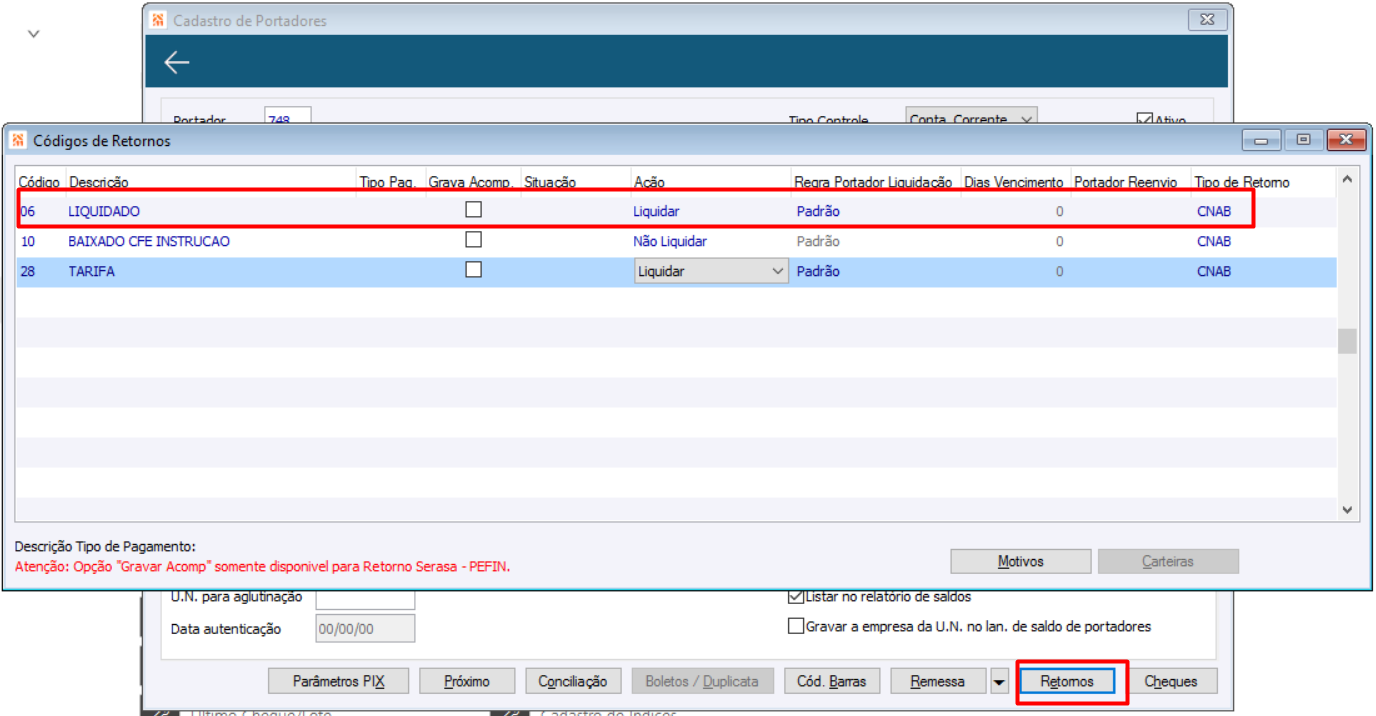Sort by the Código column header
The width and height of the screenshot is (1376, 716).
pyautogui.click(x=40, y=182)
